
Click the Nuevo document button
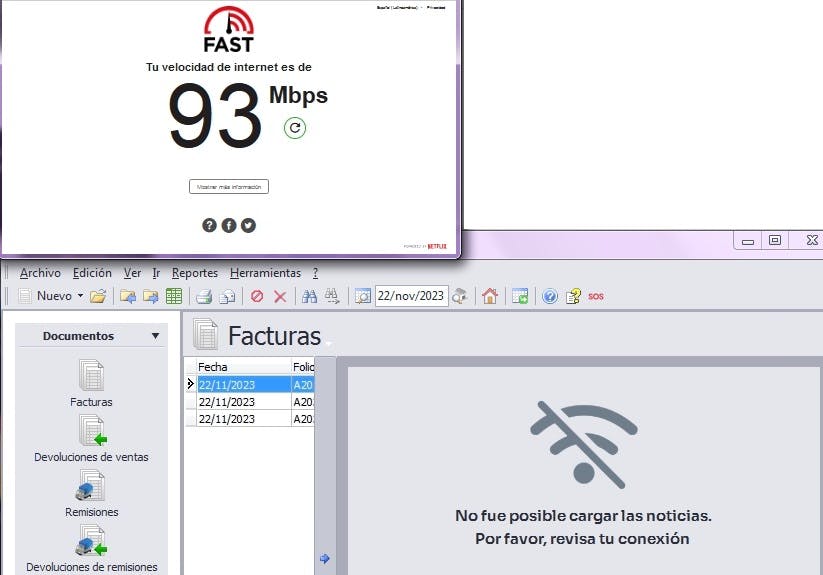(45, 296)
